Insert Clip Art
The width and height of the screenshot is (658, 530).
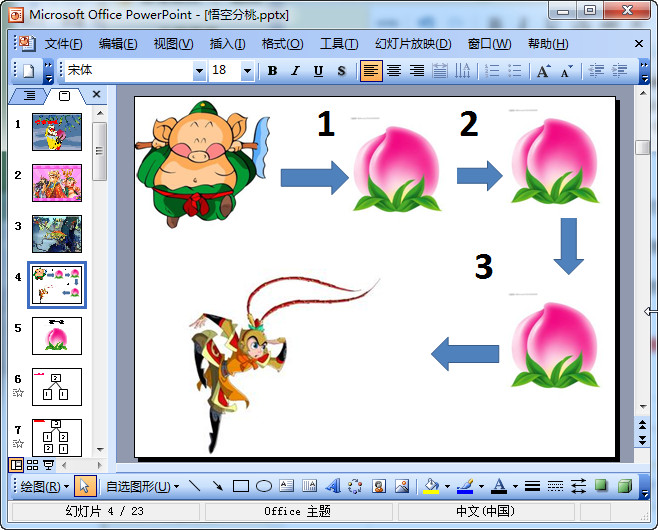click(379, 486)
